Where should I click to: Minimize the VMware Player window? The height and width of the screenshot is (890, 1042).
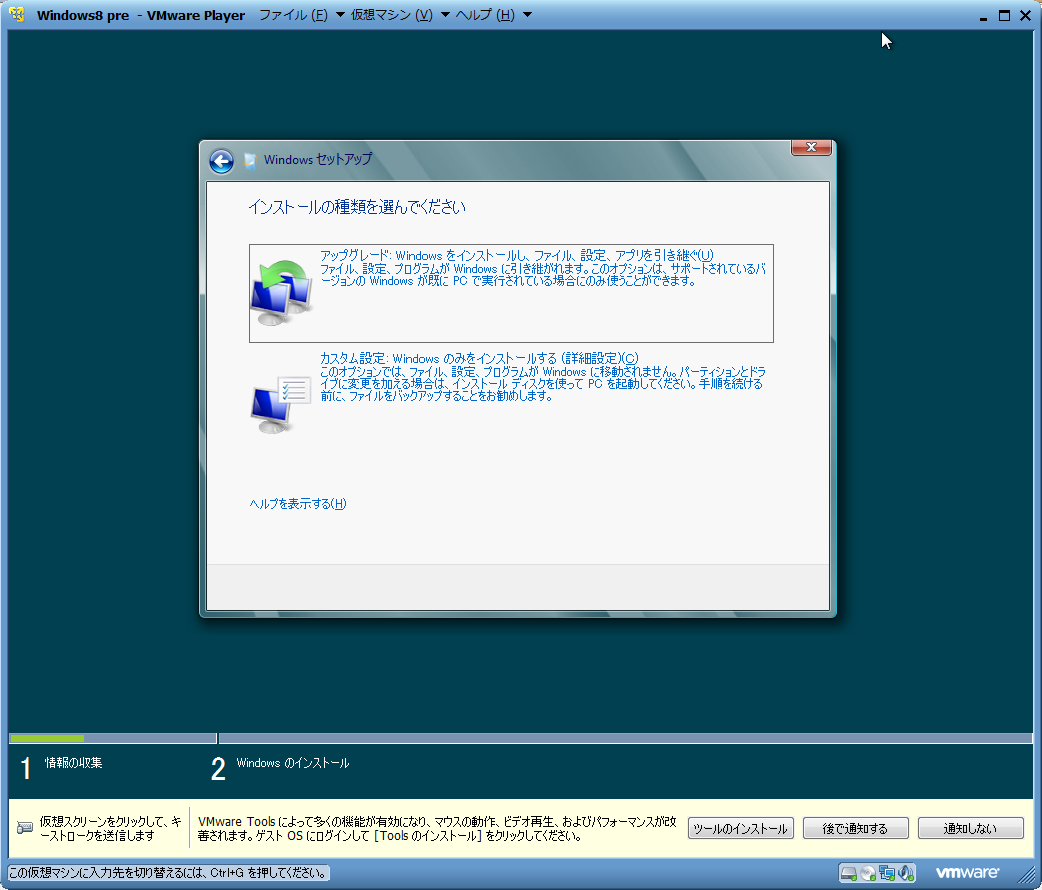click(x=983, y=17)
